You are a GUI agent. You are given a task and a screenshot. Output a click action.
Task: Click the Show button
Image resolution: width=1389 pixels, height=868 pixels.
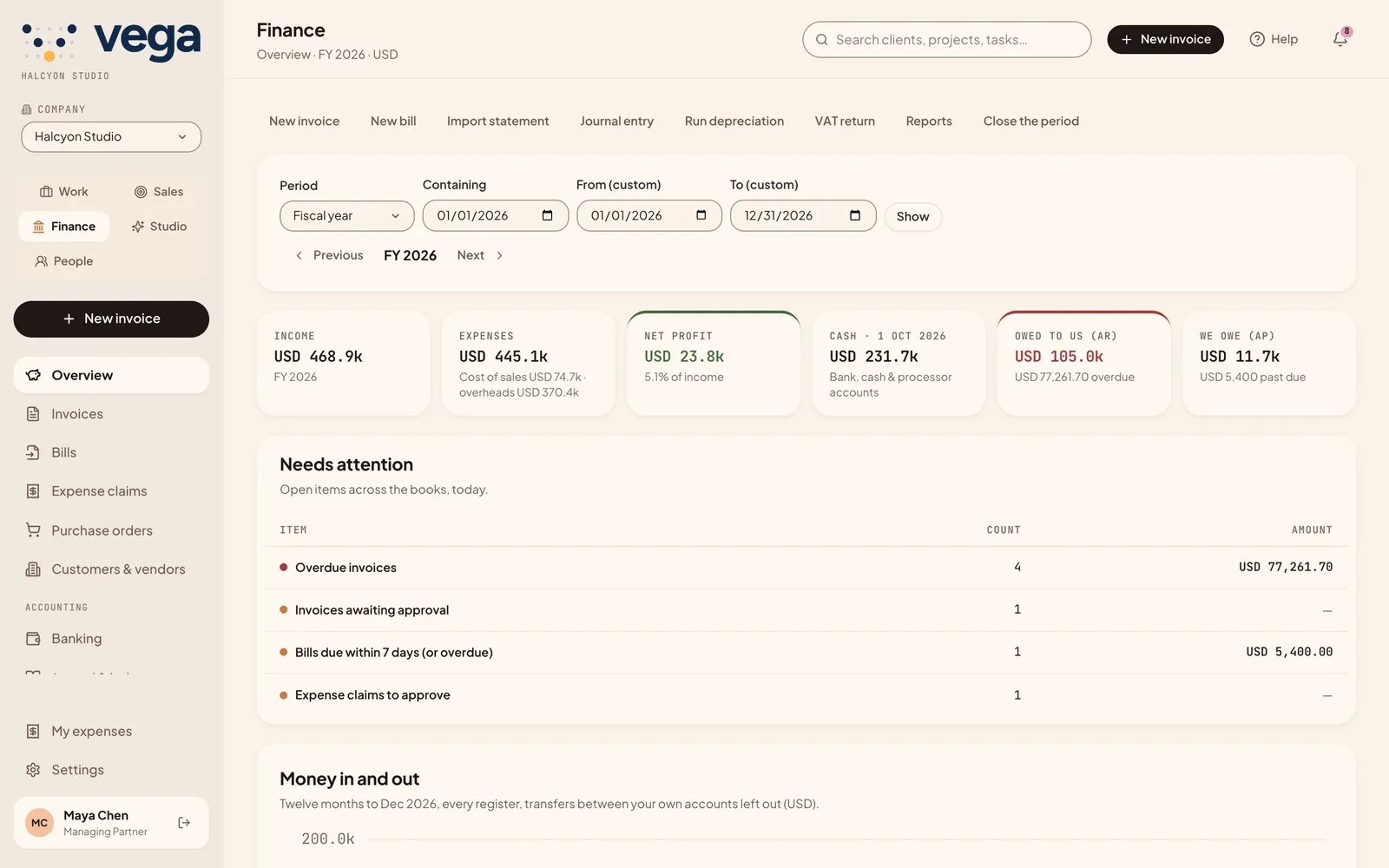click(912, 216)
